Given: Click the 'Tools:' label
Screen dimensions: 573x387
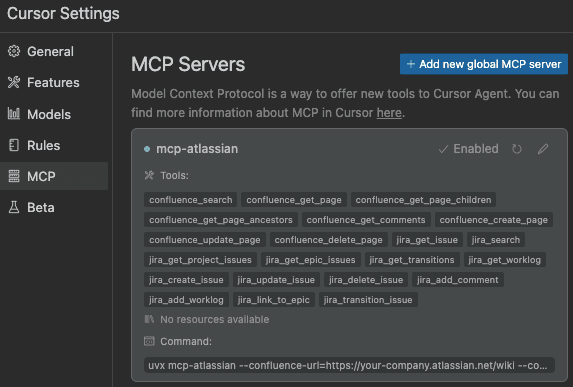Looking at the screenshot, I should [174, 175].
